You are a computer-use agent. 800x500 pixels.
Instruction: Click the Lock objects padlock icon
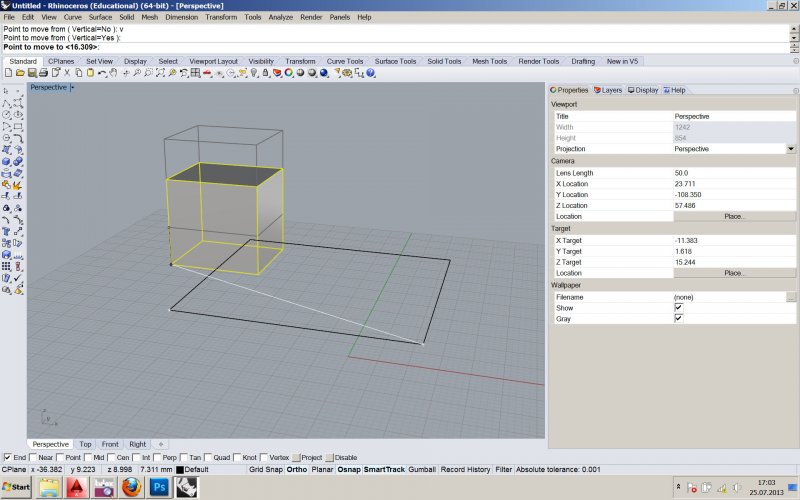[265, 73]
